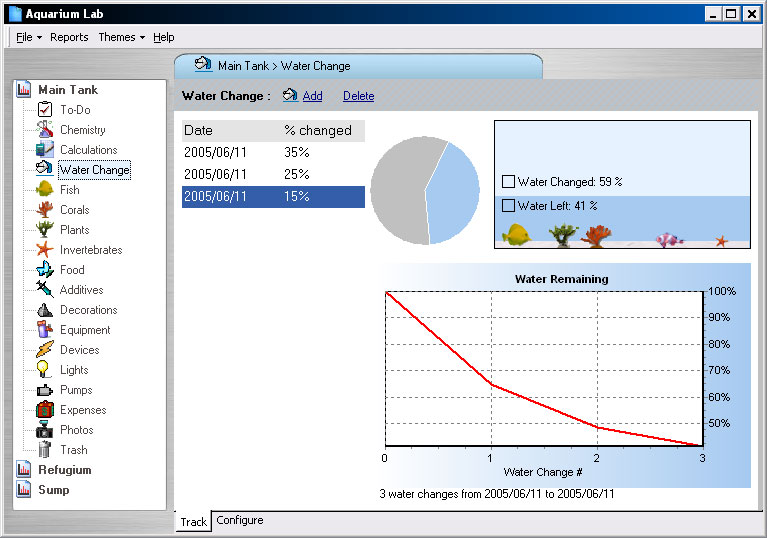
Task: Click the Trash can icon
Action: (44, 450)
